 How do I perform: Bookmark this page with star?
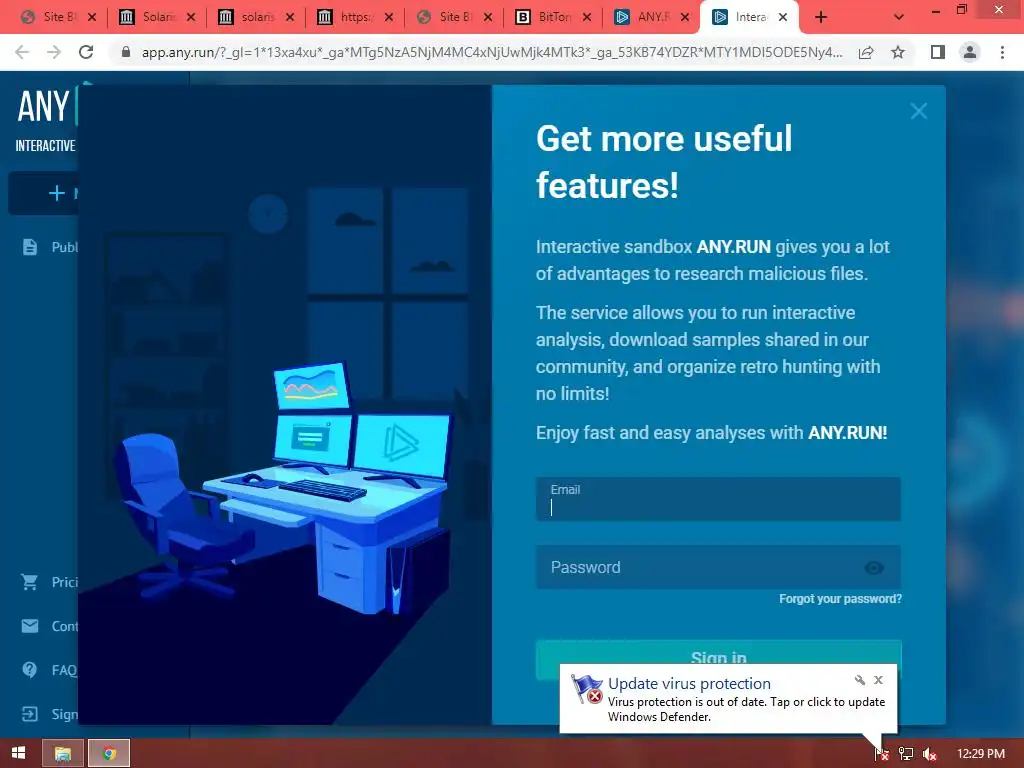click(898, 52)
